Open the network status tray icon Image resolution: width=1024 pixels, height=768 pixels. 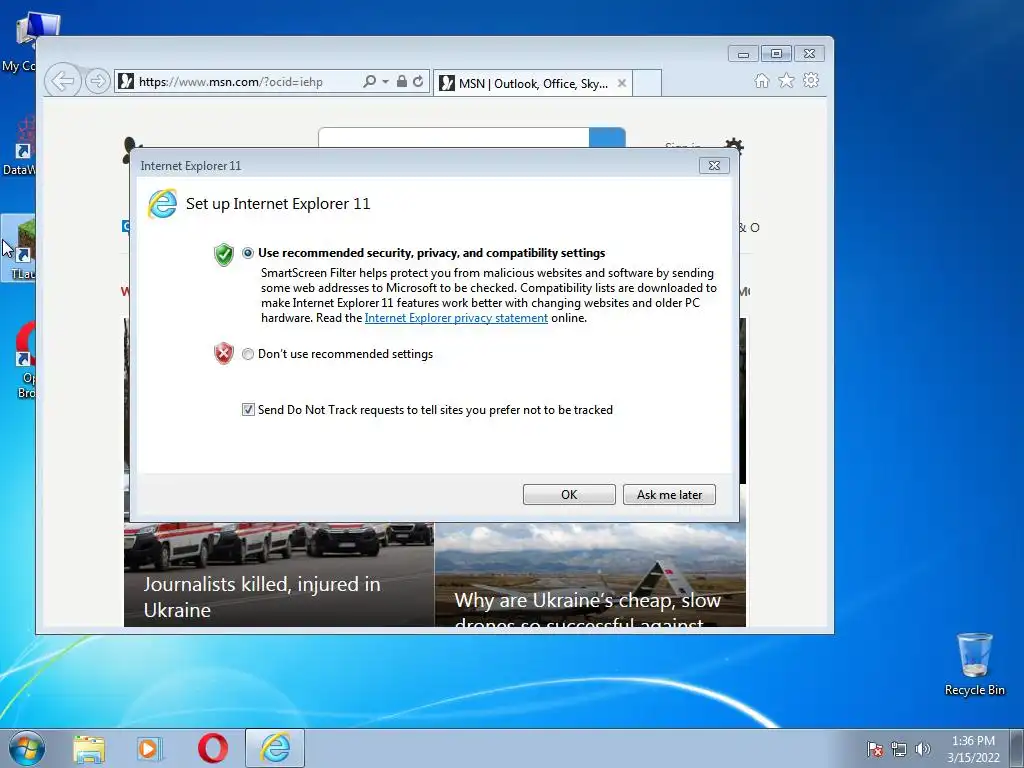(899, 749)
